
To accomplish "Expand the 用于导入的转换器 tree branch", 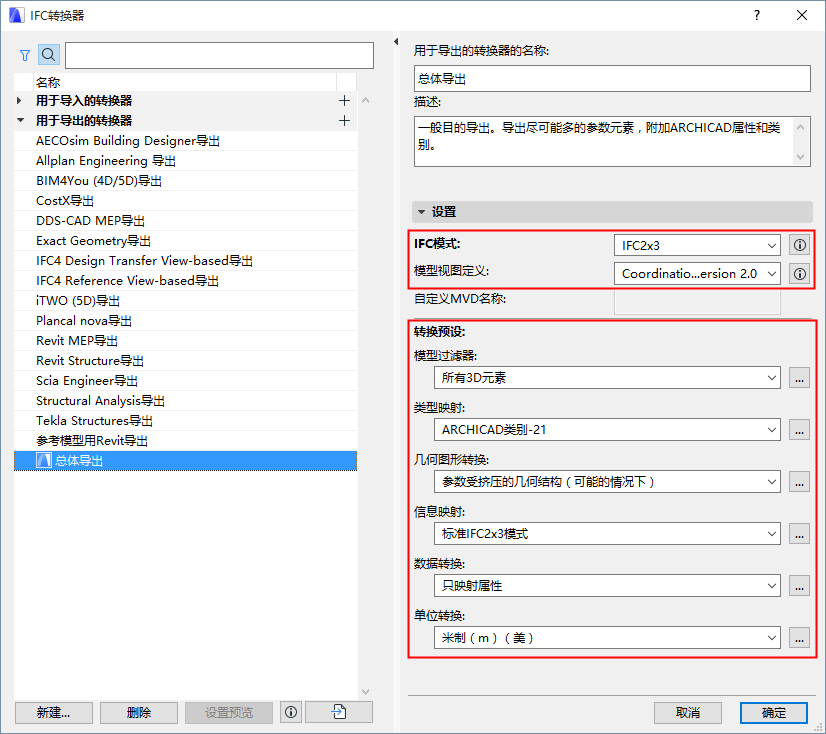I will pos(17,100).
